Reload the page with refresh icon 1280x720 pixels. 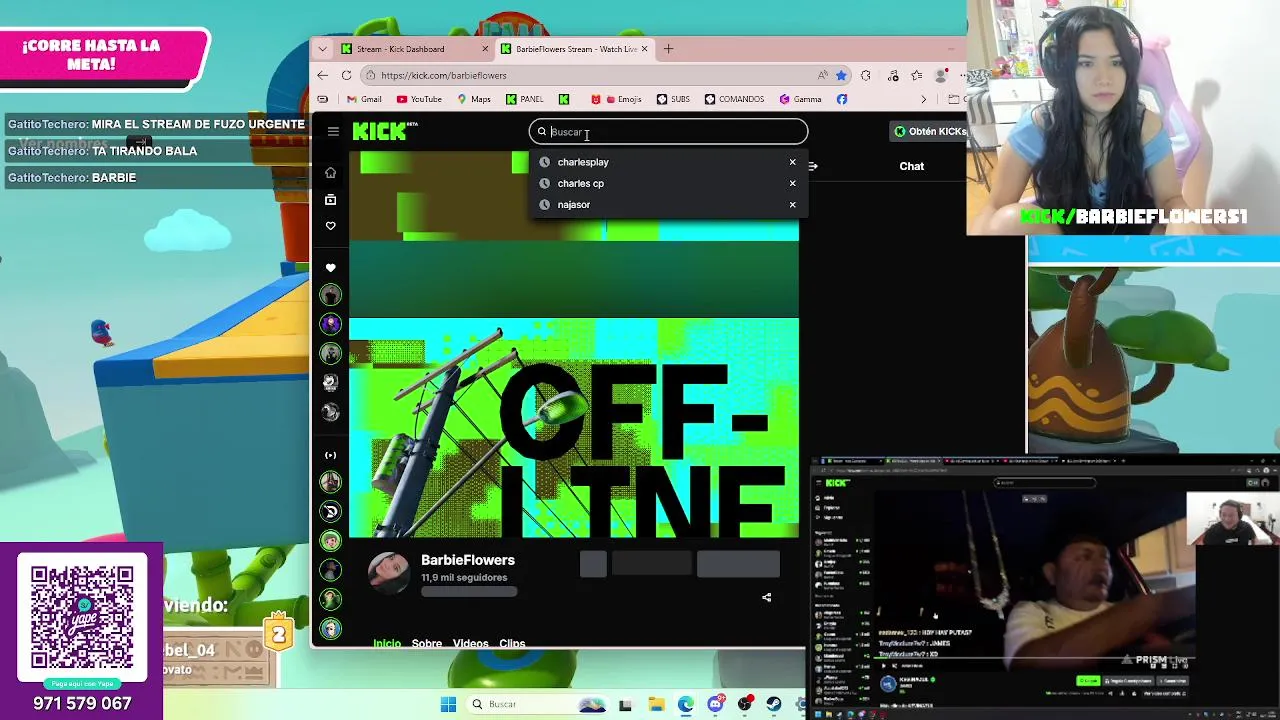pos(346,75)
